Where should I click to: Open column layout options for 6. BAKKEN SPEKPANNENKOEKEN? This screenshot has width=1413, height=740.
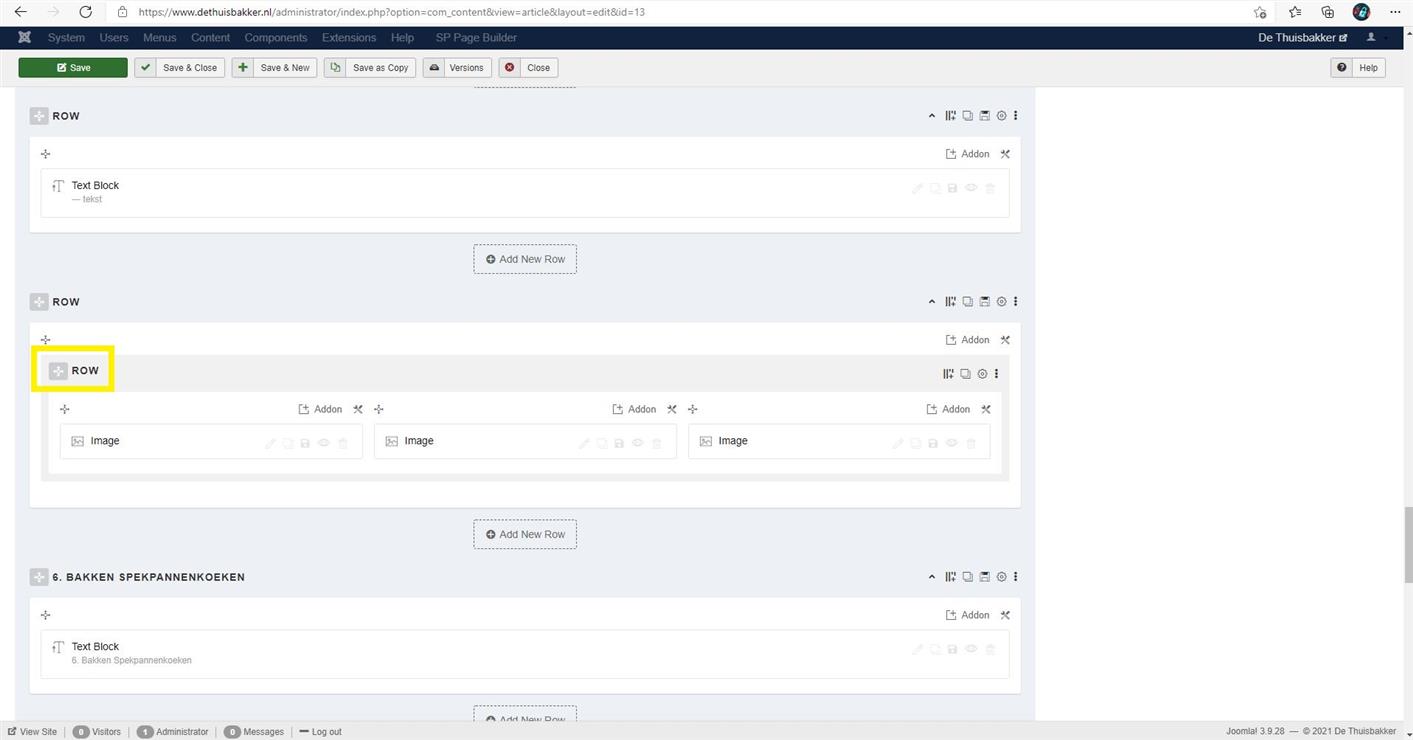point(950,577)
